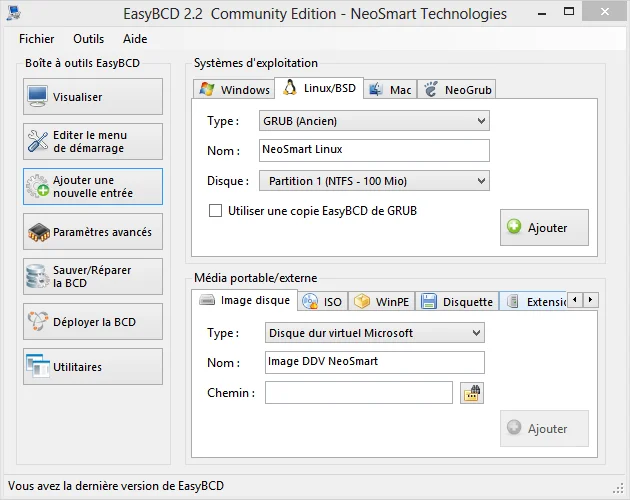This screenshot has width=630, height=500.
Task: Expand the Partition 1 disk dropdown
Action: pyautogui.click(x=374, y=181)
